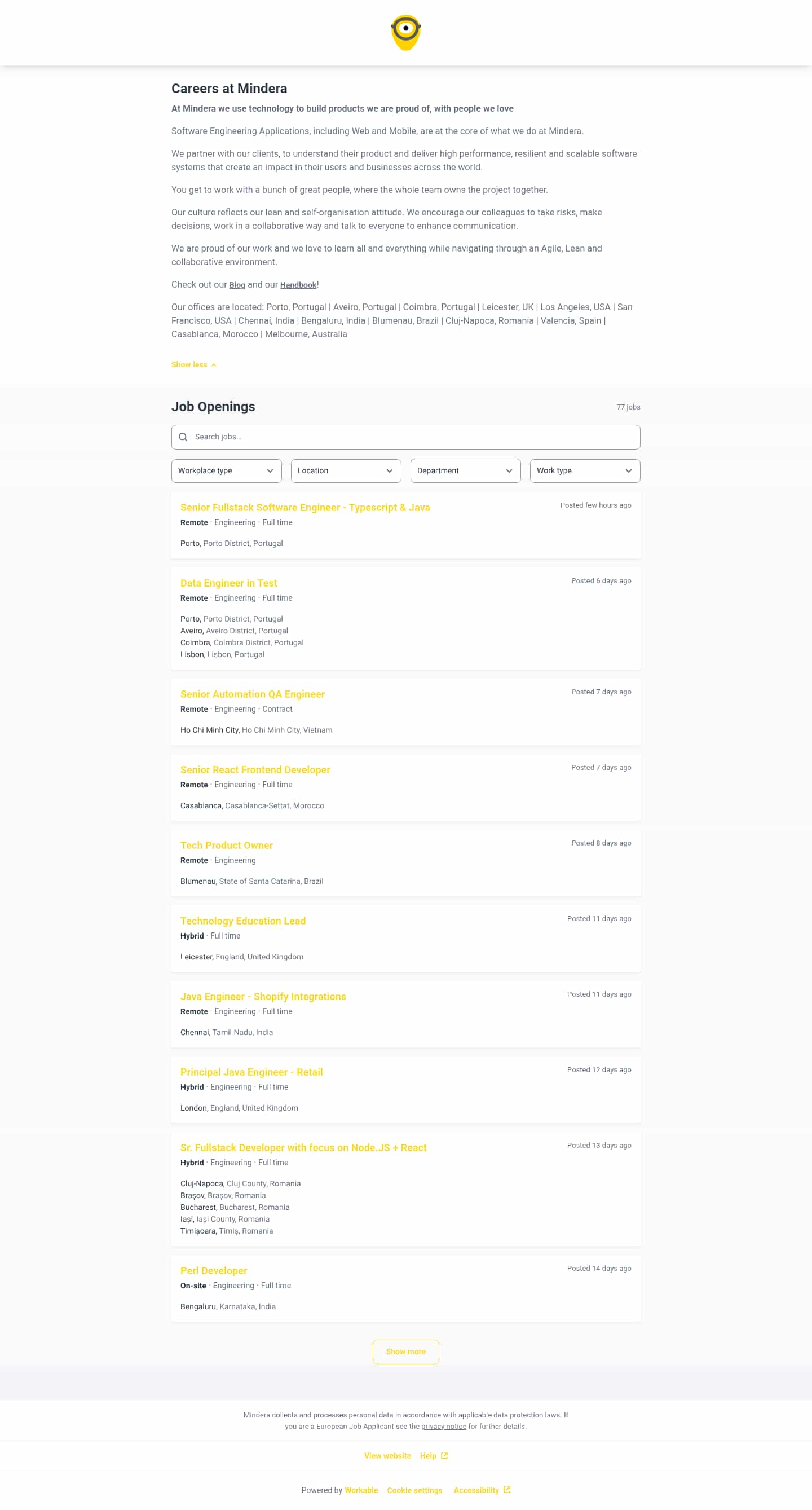Click the Mindera minion logo
This screenshot has height=1510, width=812.
(x=405, y=32)
